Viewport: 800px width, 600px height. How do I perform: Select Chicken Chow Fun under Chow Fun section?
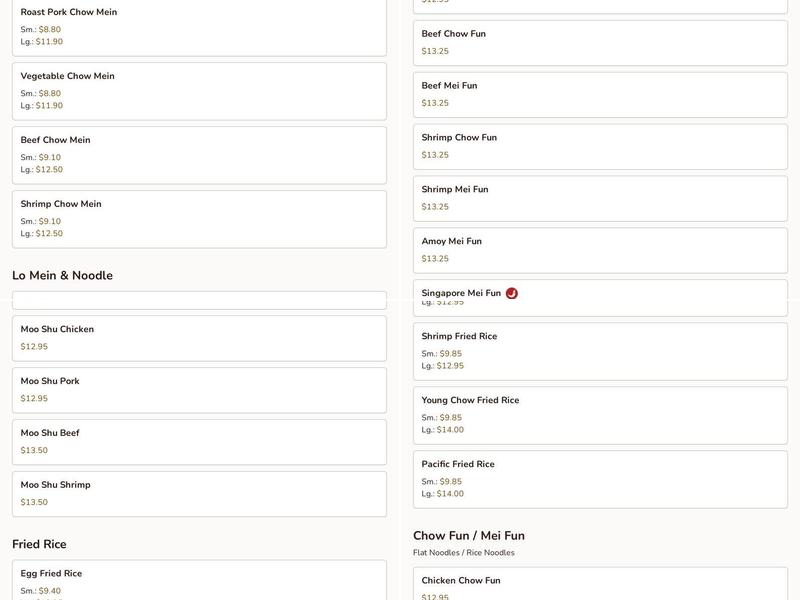[600, 585]
